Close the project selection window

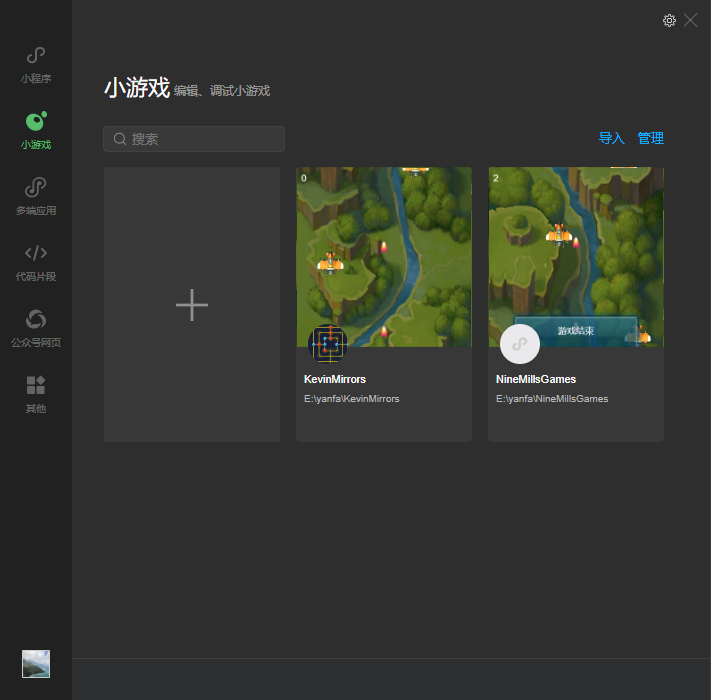[x=691, y=20]
